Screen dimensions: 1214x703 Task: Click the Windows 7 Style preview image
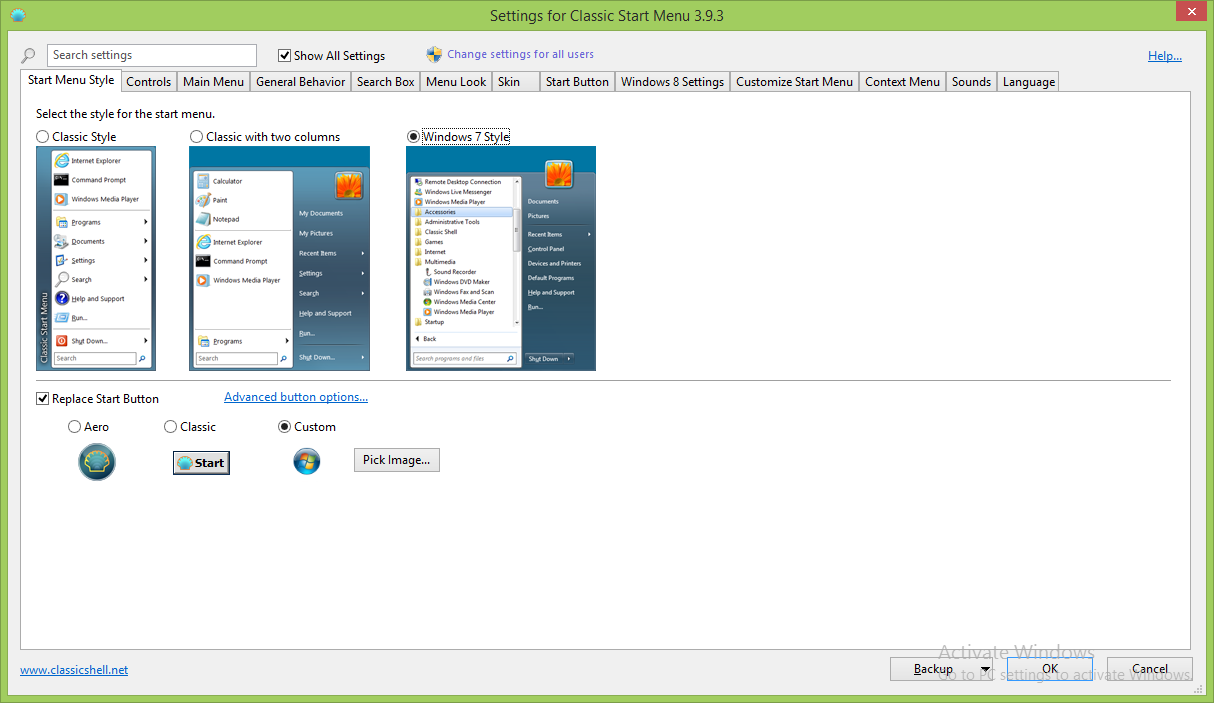pyautogui.click(x=500, y=258)
